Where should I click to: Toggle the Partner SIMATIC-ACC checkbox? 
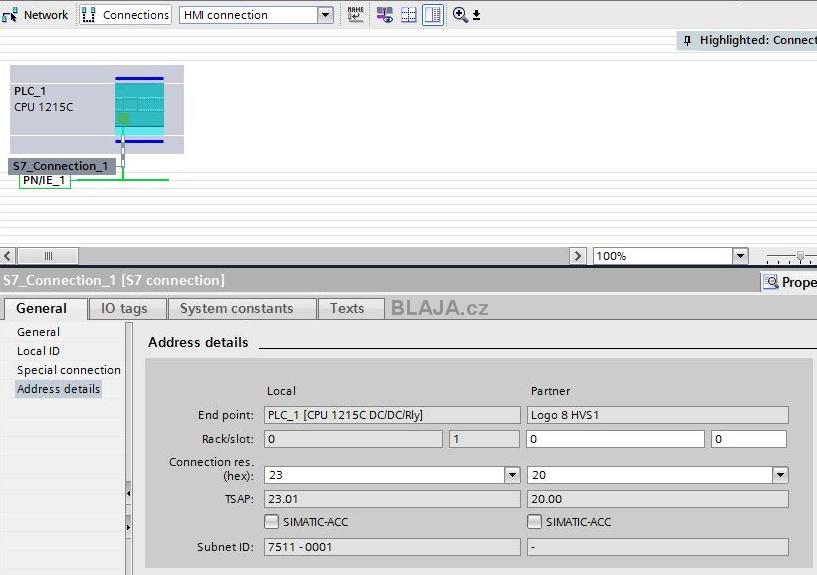(535, 521)
